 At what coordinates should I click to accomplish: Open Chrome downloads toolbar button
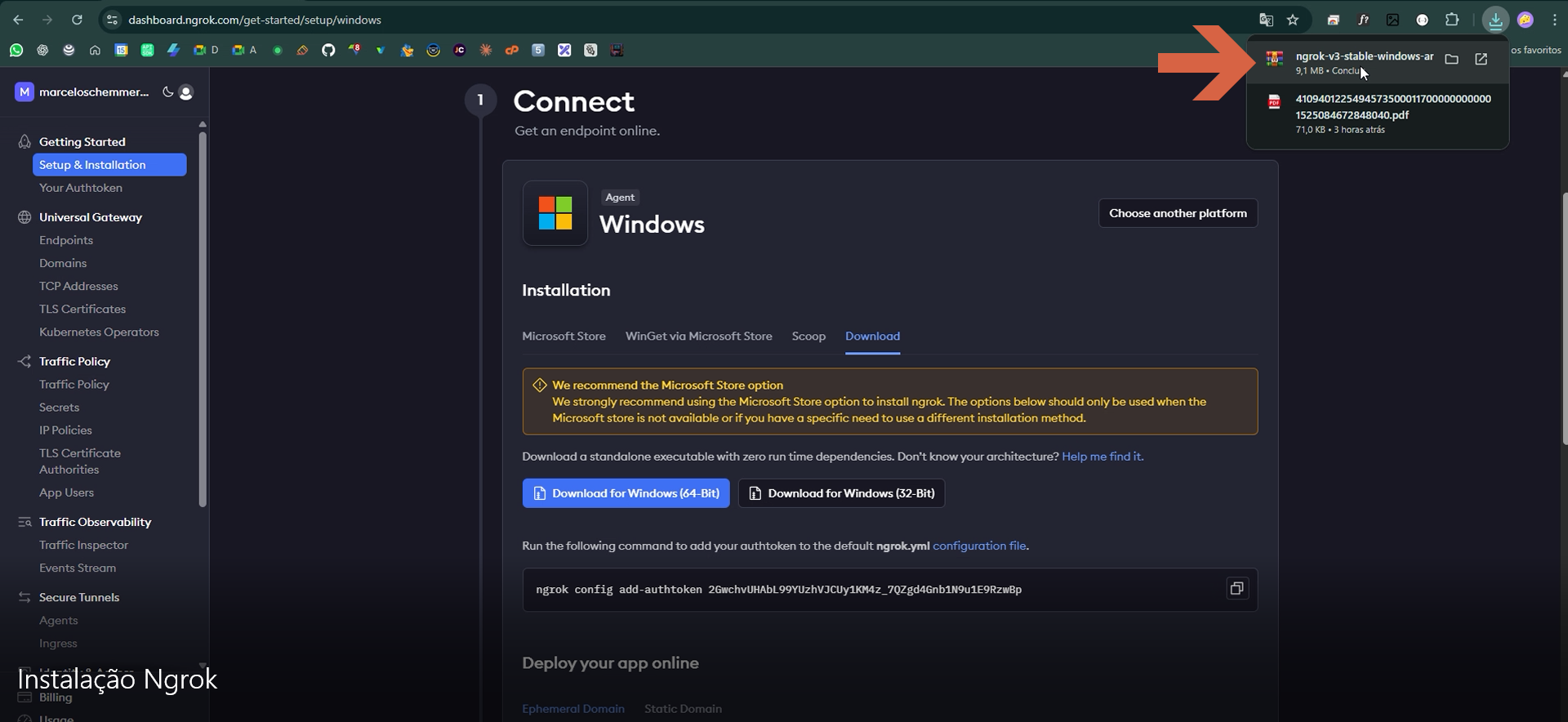1495,20
